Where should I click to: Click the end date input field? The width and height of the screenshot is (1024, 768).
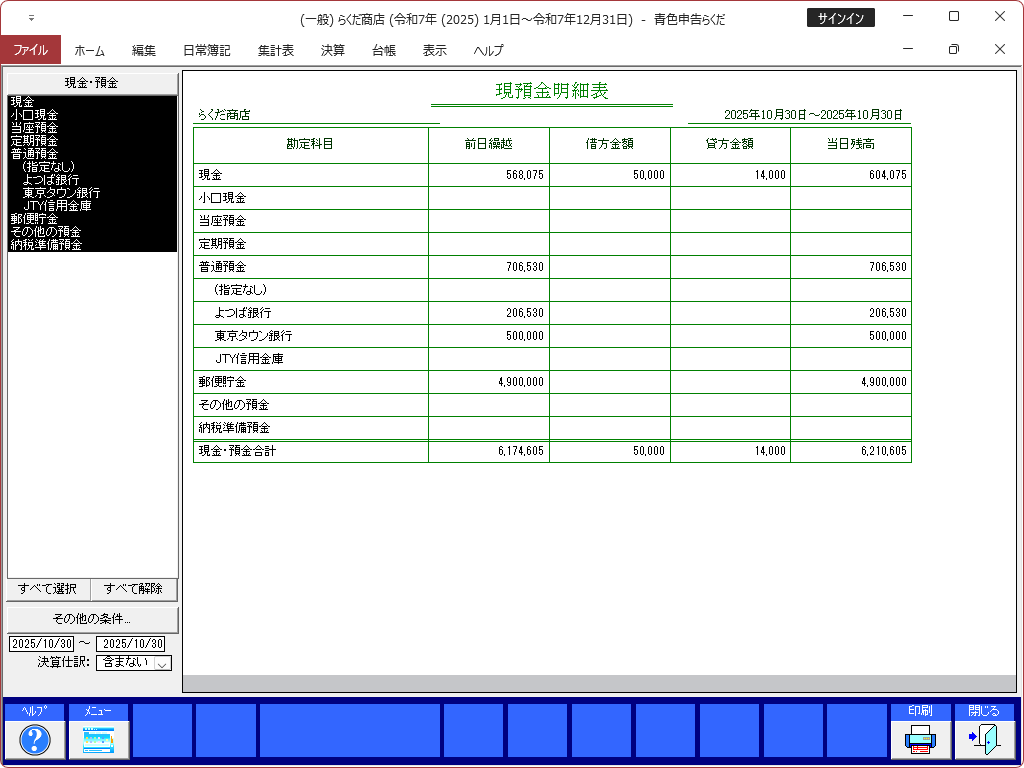coord(130,644)
